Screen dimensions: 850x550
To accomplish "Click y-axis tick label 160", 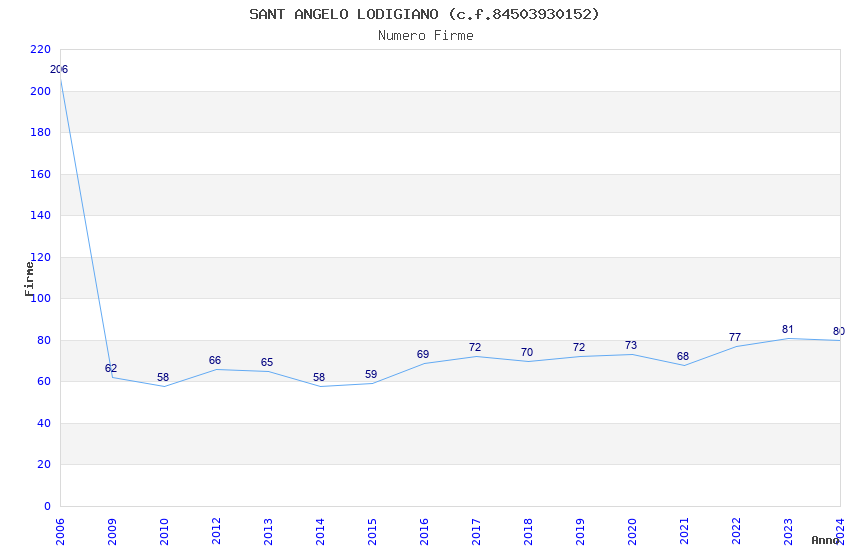I will pos(41,174).
